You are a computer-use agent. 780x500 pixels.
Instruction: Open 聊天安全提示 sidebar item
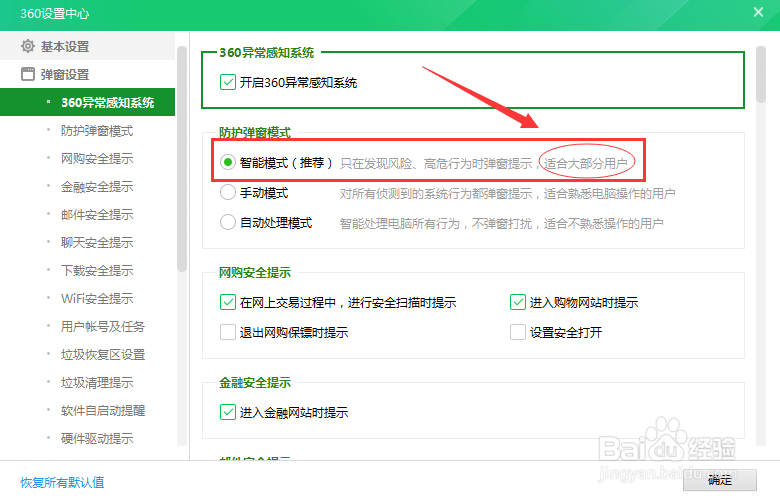(97, 242)
